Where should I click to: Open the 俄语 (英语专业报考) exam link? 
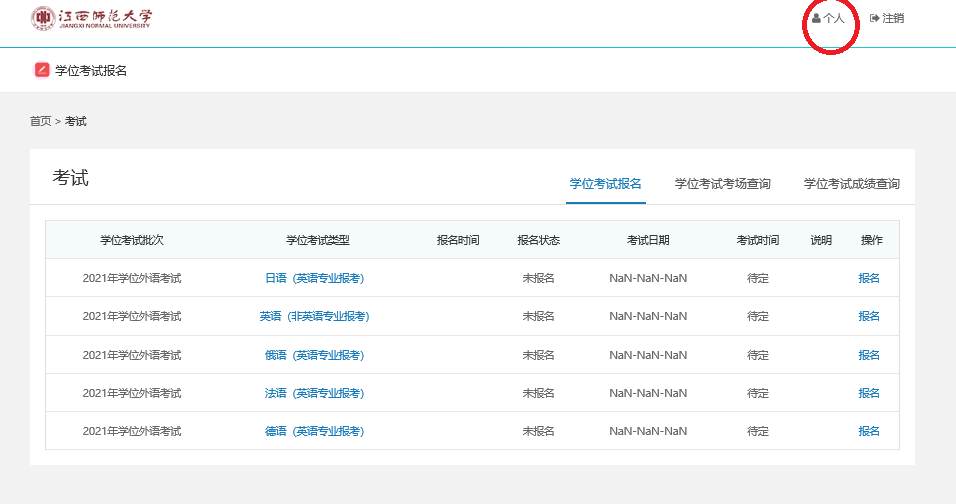pyautogui.click(x=315, y=355)
